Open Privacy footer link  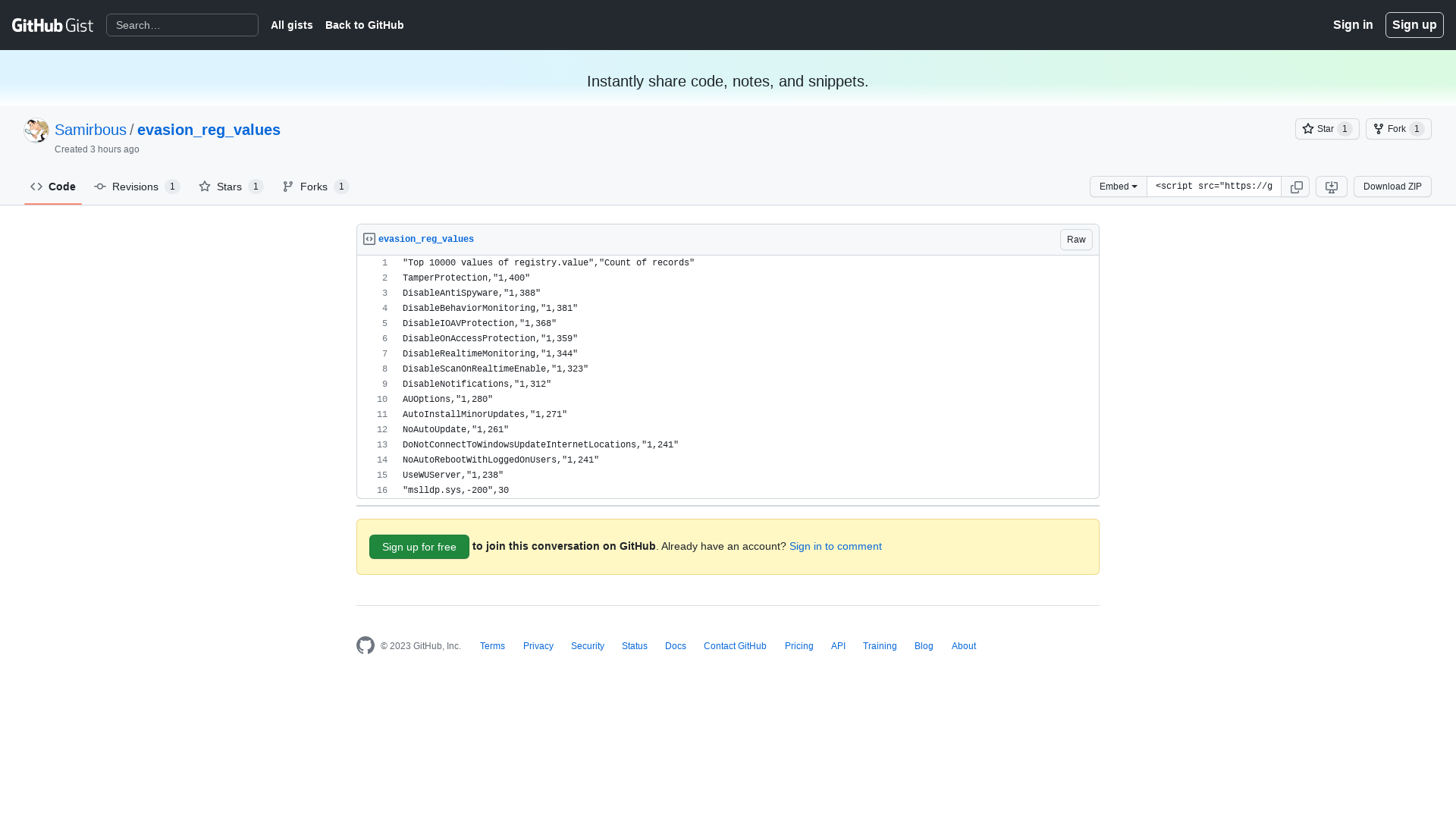pos(538,646)
